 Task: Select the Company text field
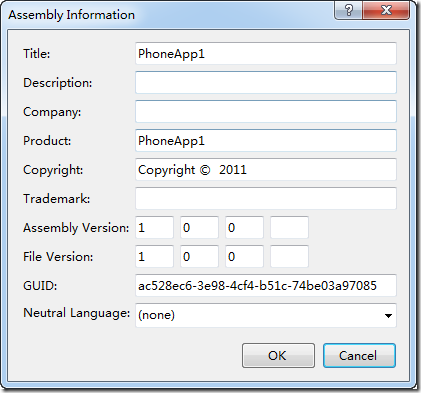point(266,111)
